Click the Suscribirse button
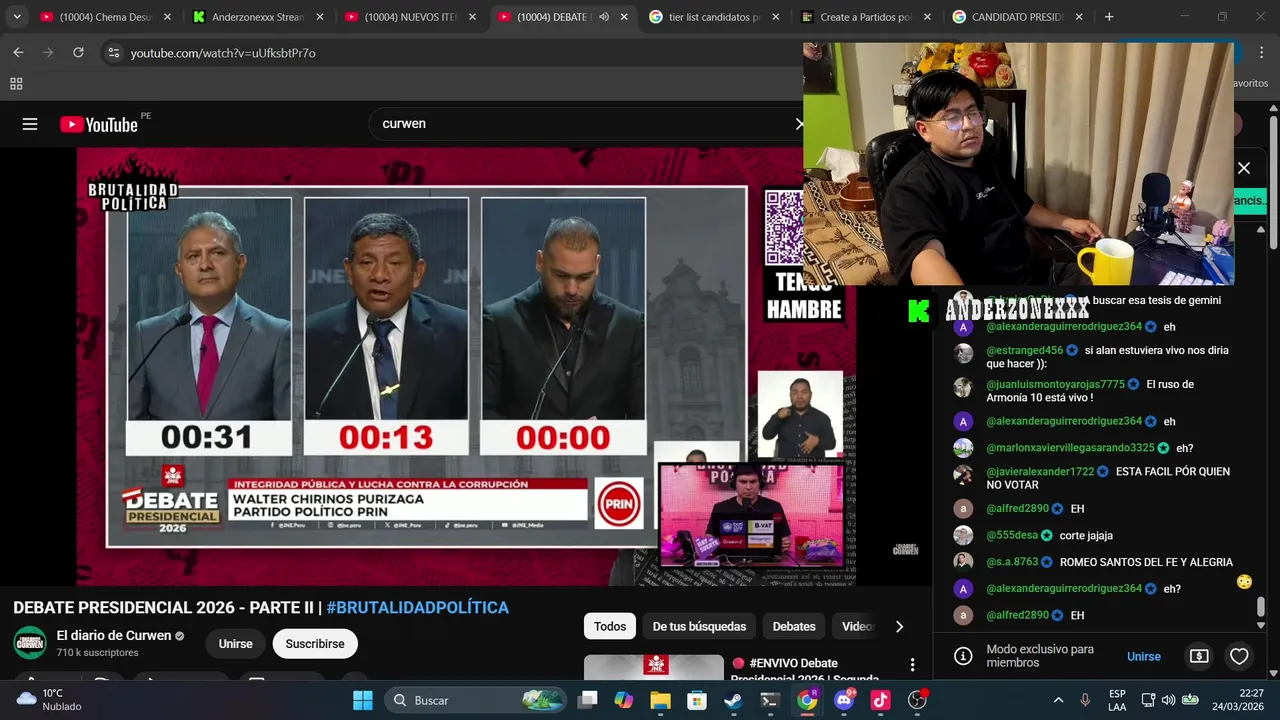 click(x=315, y=644)
